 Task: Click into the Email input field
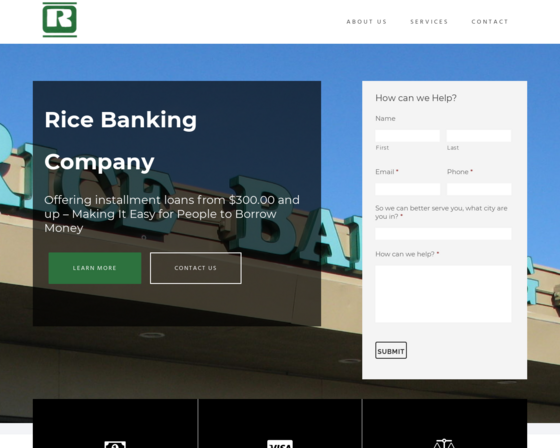pyautogui.click(x=408, y=189)
